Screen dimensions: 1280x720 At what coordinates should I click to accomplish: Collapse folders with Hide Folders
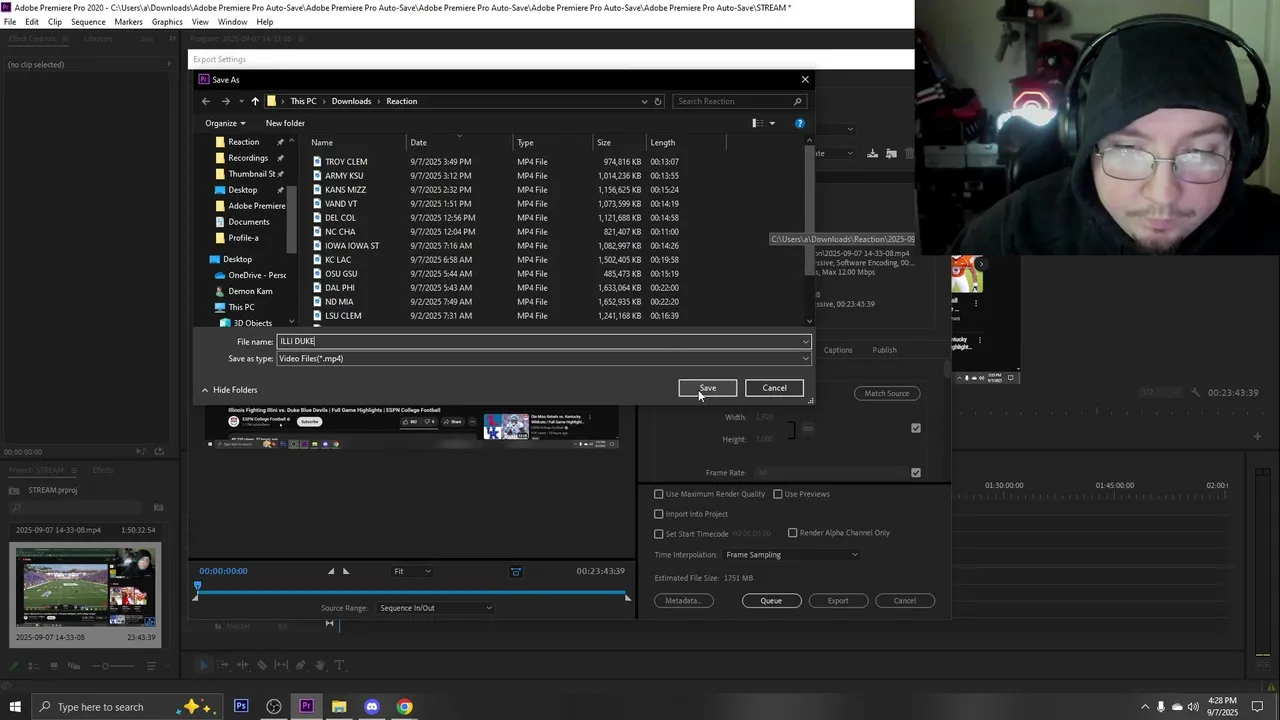coord(229,390)
